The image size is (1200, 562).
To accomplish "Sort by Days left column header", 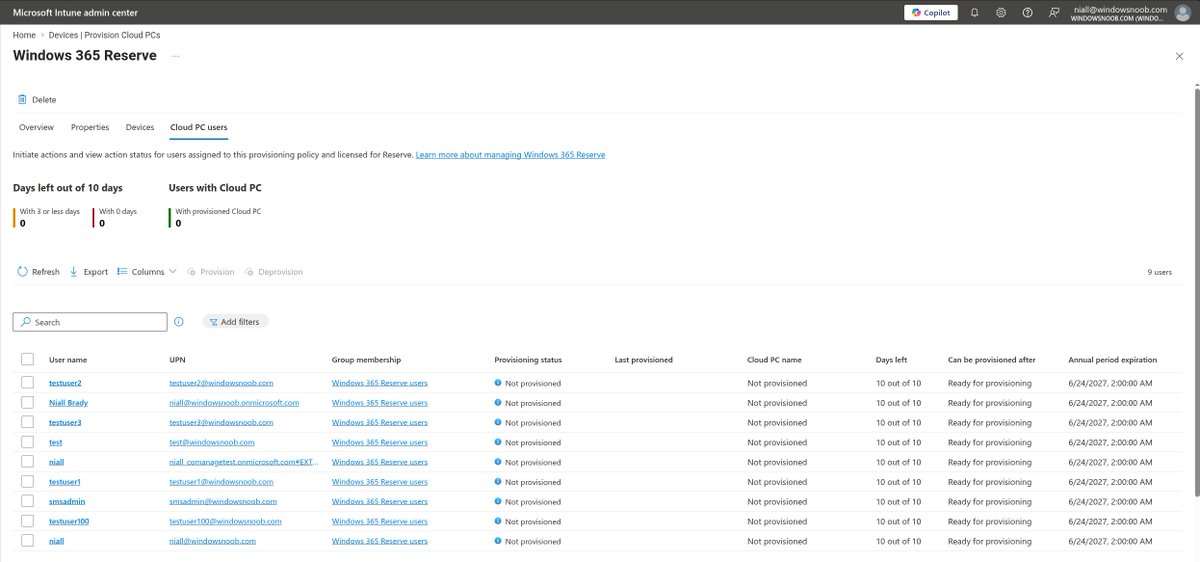I will [x=891, y=360].
